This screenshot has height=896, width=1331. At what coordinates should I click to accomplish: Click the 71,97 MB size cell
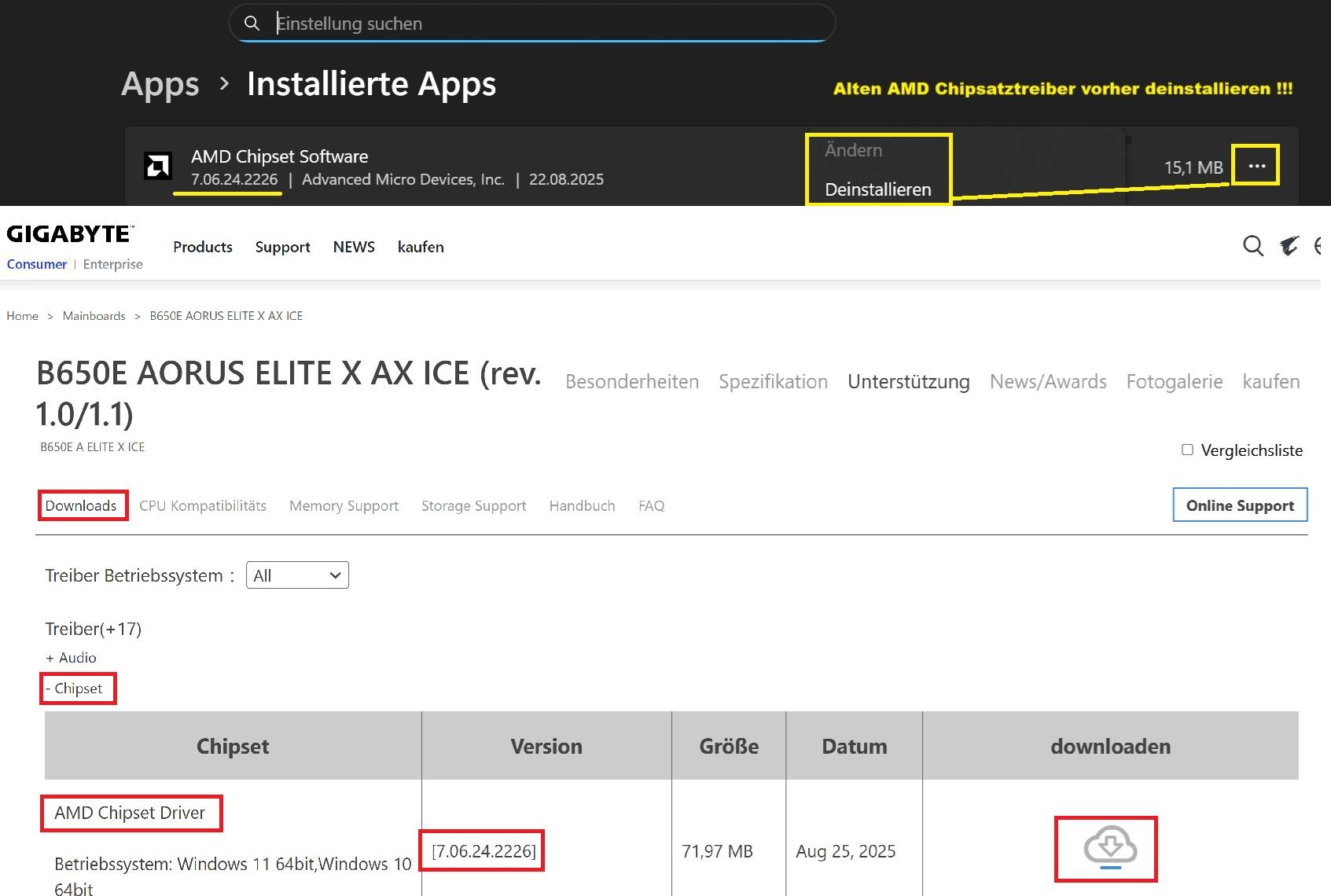pos(717,851)
